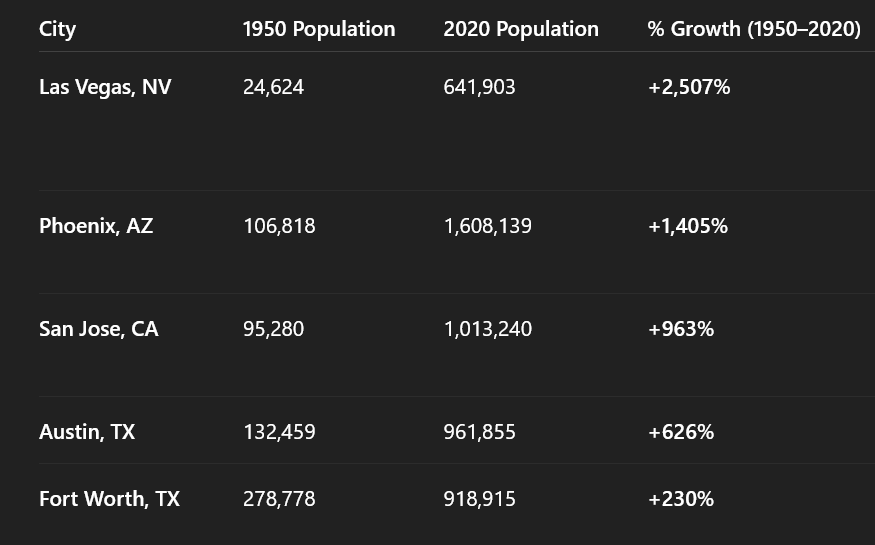Click the 106,818 population value

pyautogui.click(x=279, y=226)
